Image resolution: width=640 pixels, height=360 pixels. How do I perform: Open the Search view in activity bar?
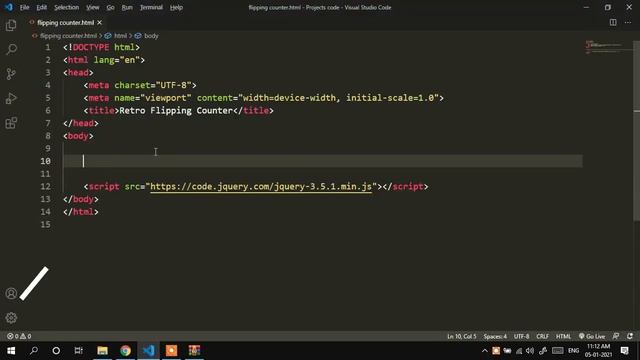[11, 49]
